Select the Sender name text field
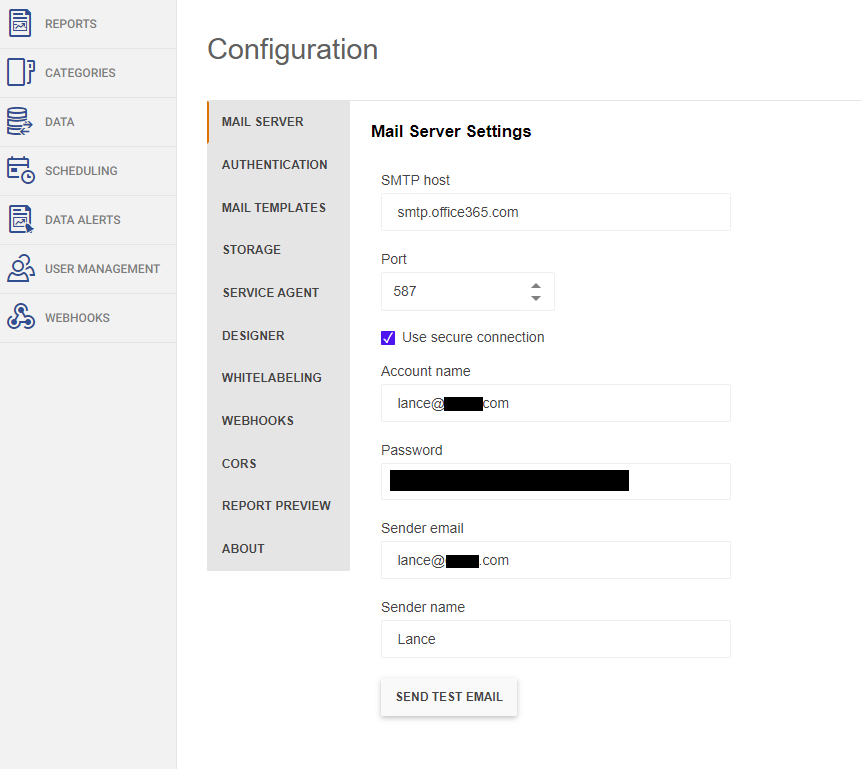The height and width of the screenshot is (769, 861). point(555,639)
